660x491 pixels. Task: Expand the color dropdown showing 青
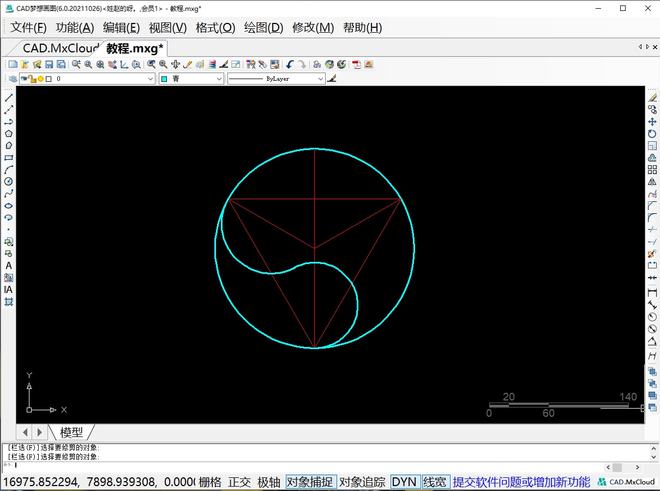219,79
